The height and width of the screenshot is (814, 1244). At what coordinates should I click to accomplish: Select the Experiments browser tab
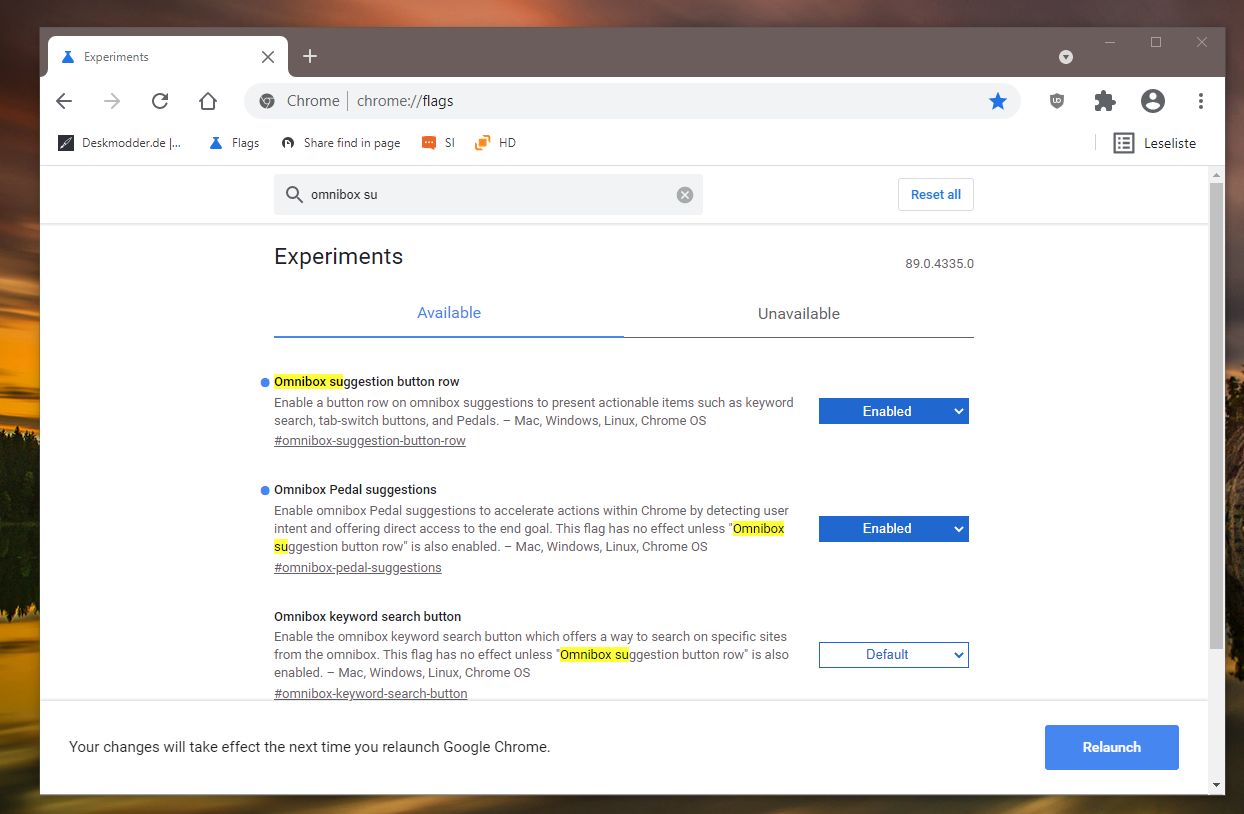pyautogui.click(x=167, y=57)
